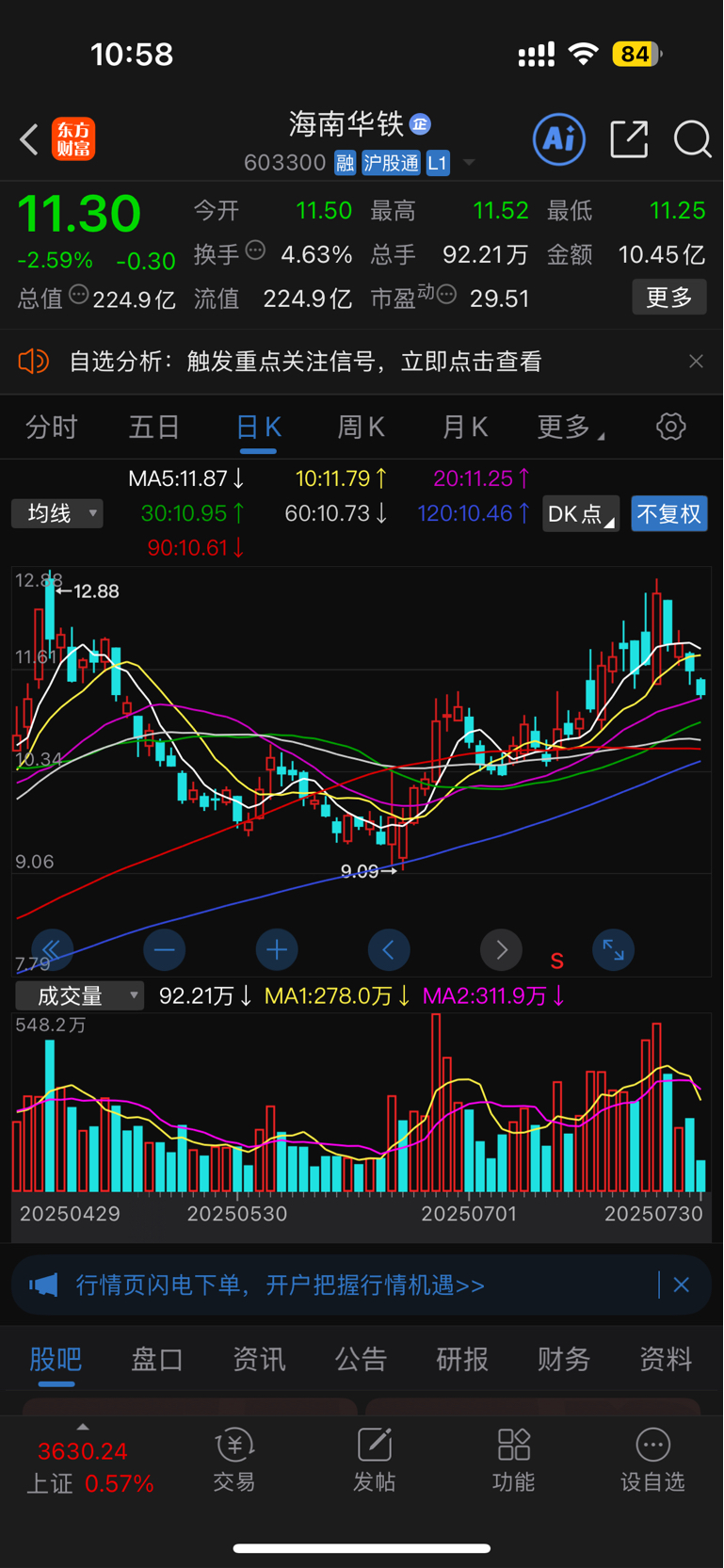Tap the magenta 20:11.25 MA value
Viewport: 724px width, 1568px height.
[x=482, y=478]
